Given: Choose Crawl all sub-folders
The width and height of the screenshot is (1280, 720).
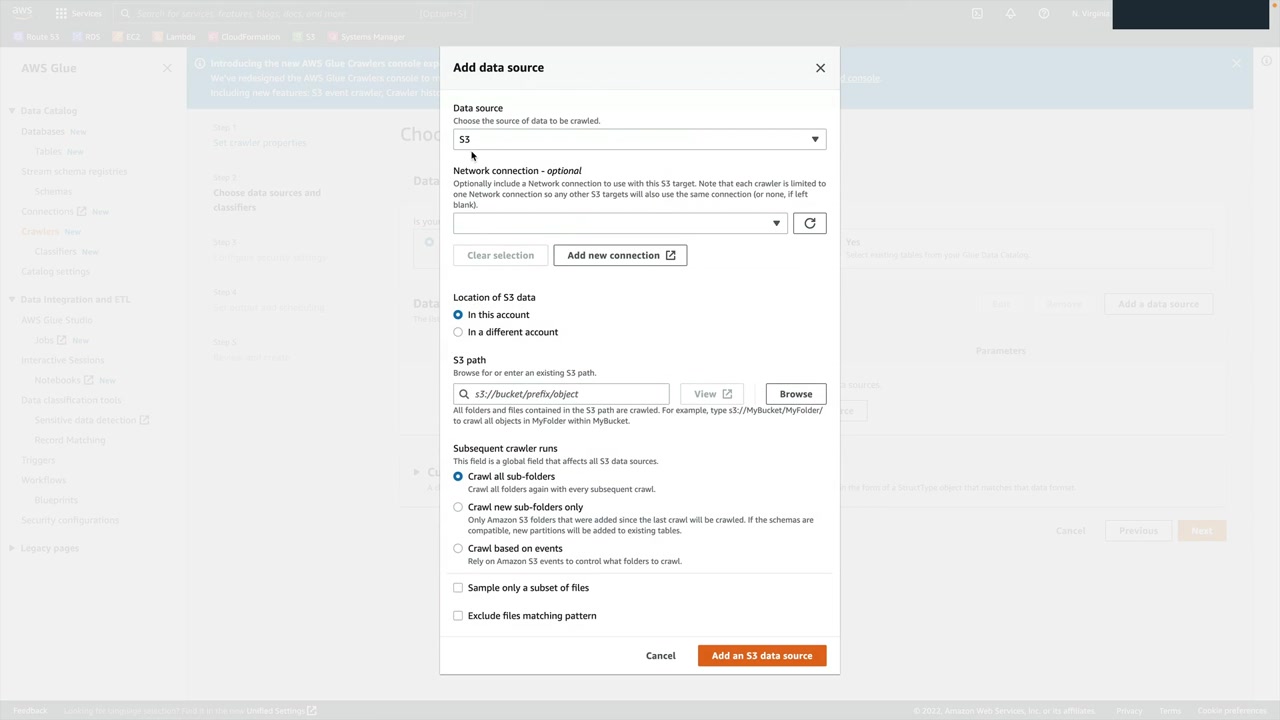Looking at the screenshot, I should click(x=458, y=477).
